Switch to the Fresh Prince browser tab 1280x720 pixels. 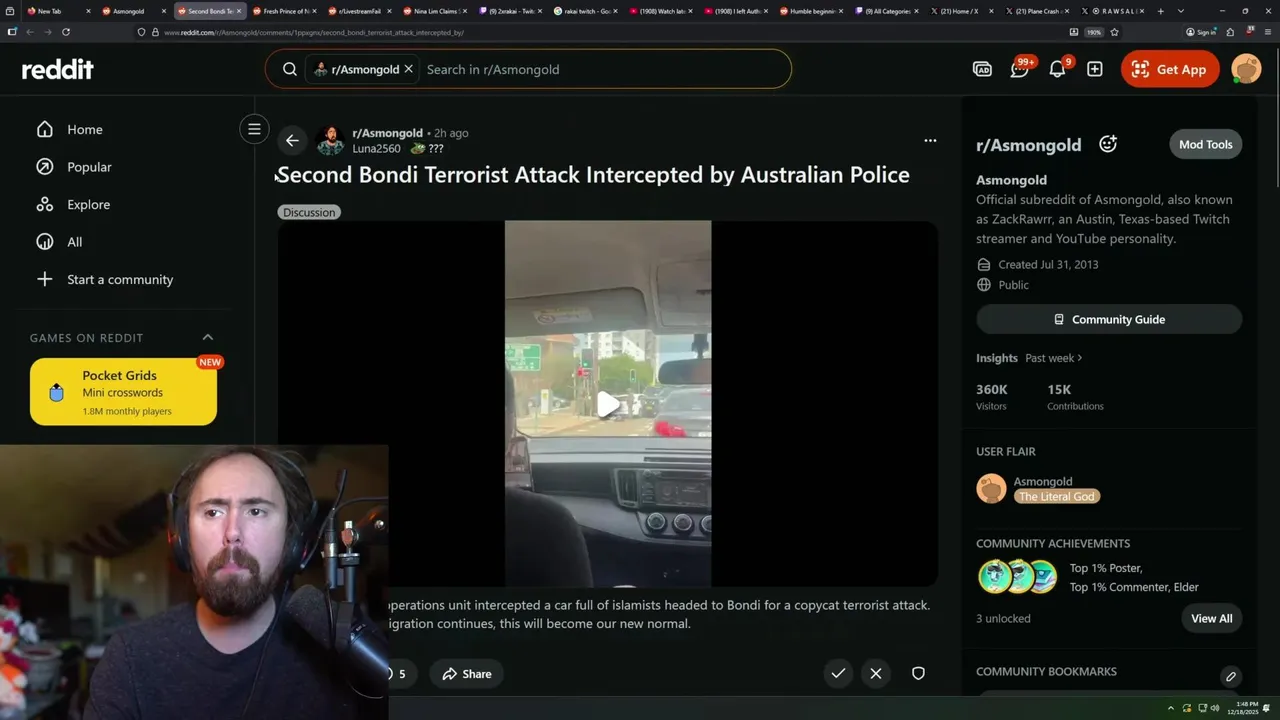click(x=285, y=11)
